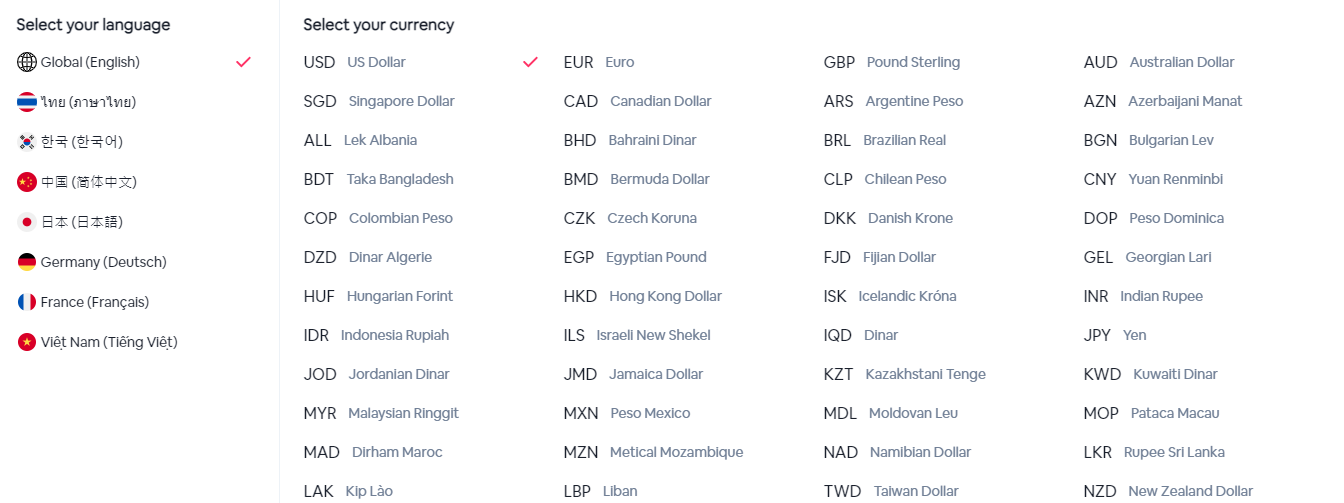This screenshot has height=503, width=1344.
Task: Pick AUD Australian Dollar
Action: click(x=1159, y=62)
